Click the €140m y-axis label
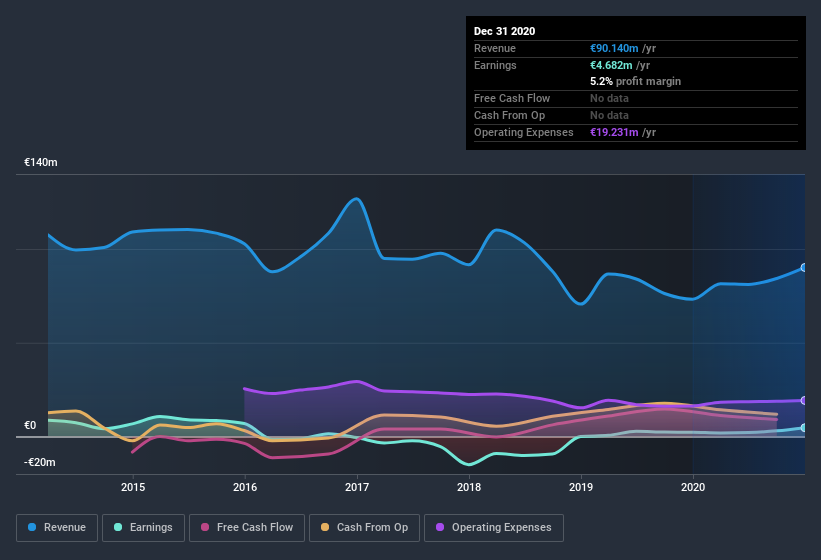 pyautogui.click(x=41, y=162)
